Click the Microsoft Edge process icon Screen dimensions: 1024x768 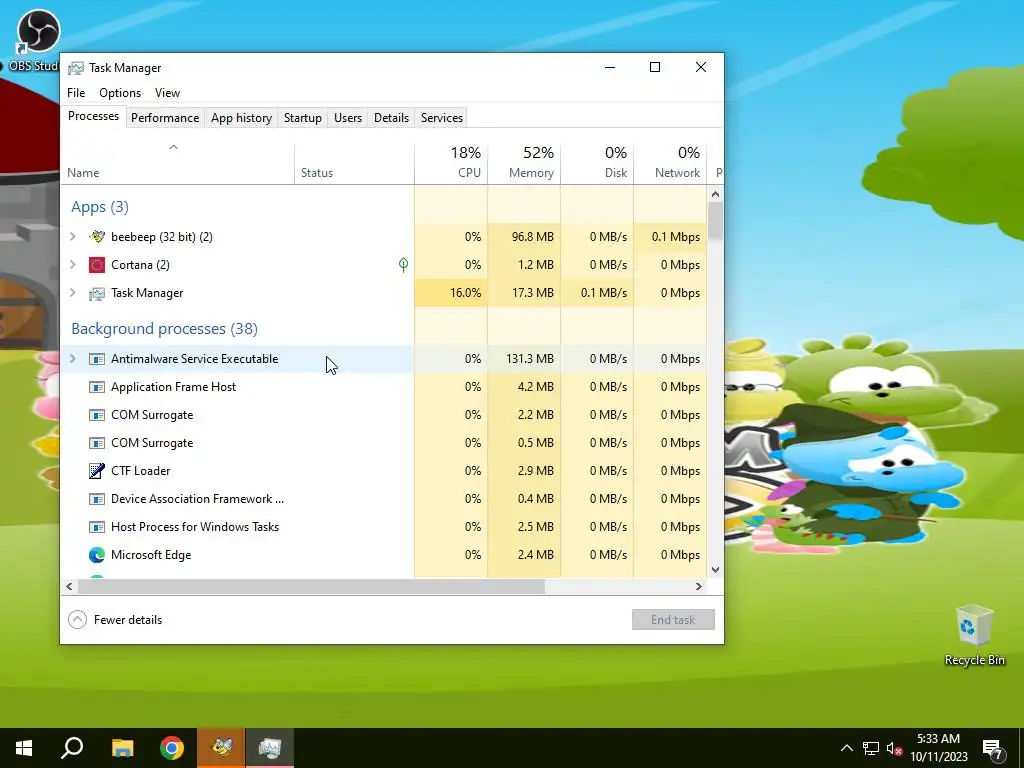[97, 555]
